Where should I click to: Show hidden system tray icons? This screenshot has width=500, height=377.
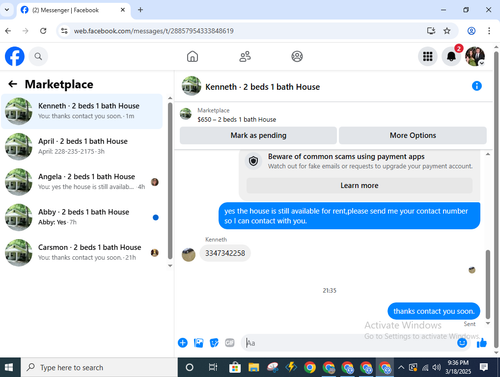(x=401, y=367)
